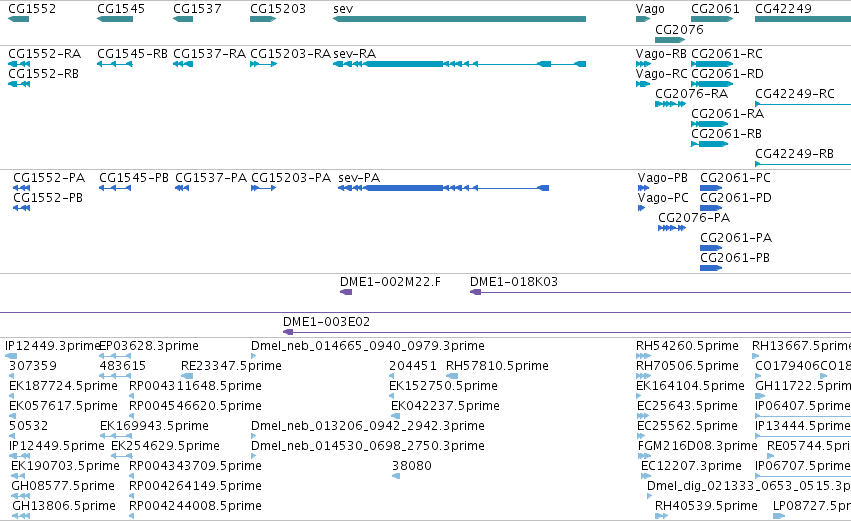
Task: Select the FGM216D08.3prime EST label
Action: [x=697, y=446]
